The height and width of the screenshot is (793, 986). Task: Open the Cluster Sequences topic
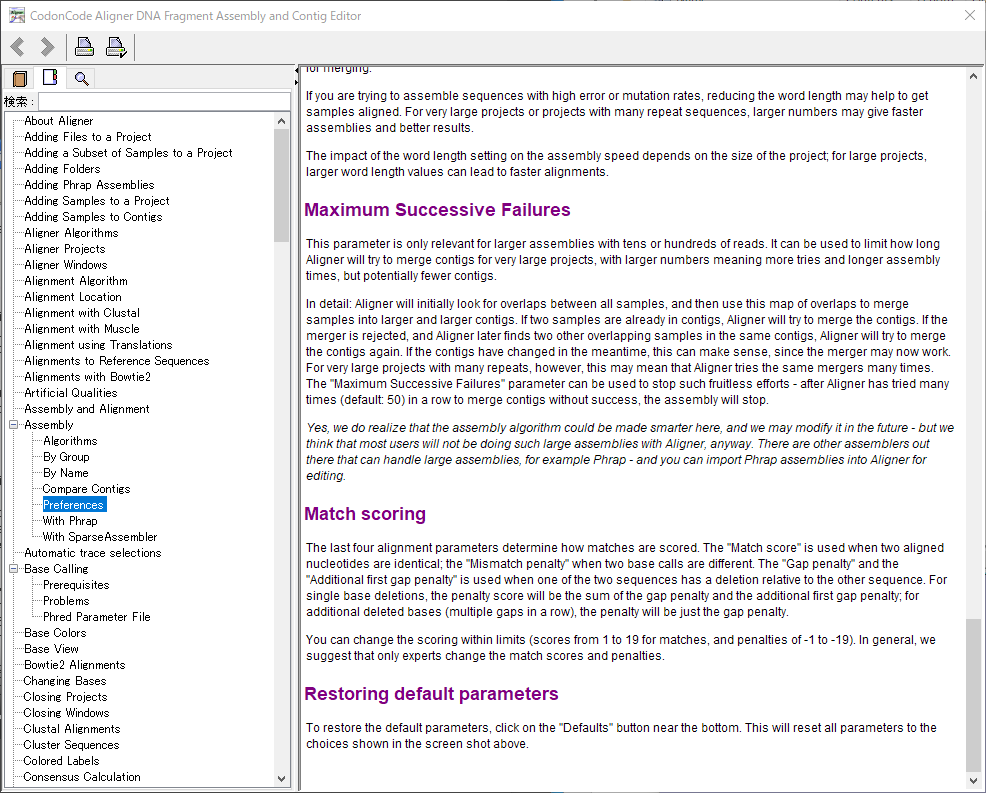pos(71,745)
